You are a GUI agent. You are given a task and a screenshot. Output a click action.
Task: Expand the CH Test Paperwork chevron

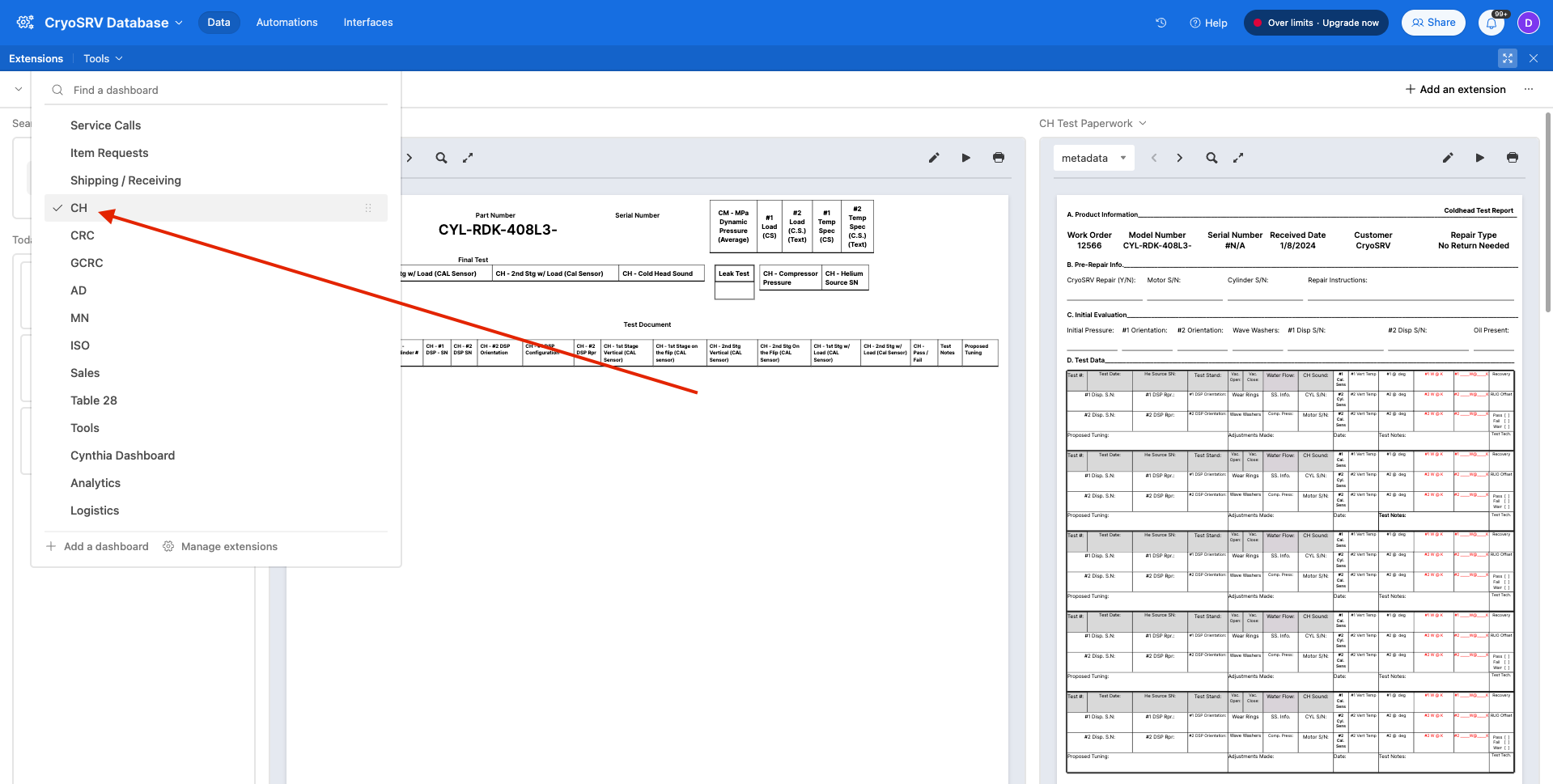pos(1142,123)
